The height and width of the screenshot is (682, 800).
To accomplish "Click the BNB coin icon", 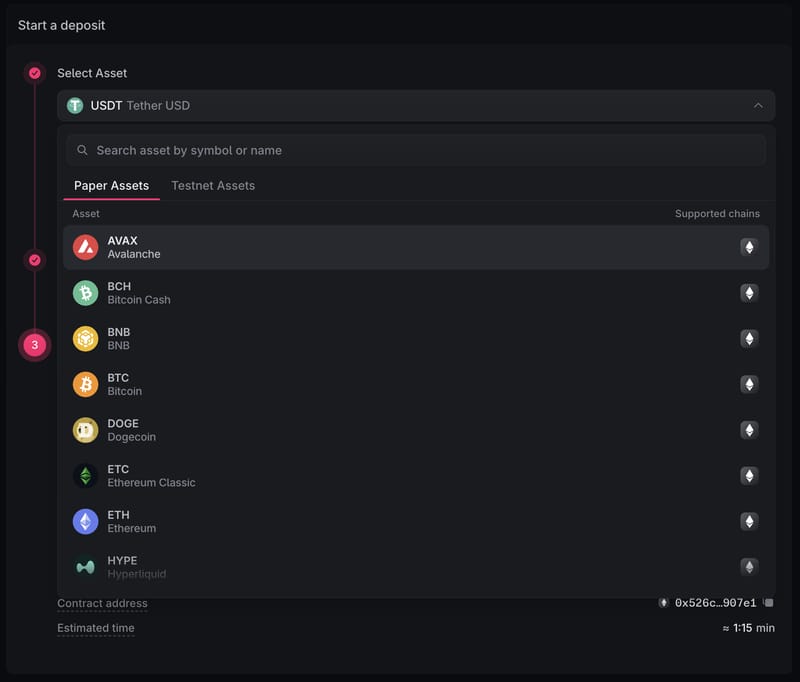I will (85, 339).
